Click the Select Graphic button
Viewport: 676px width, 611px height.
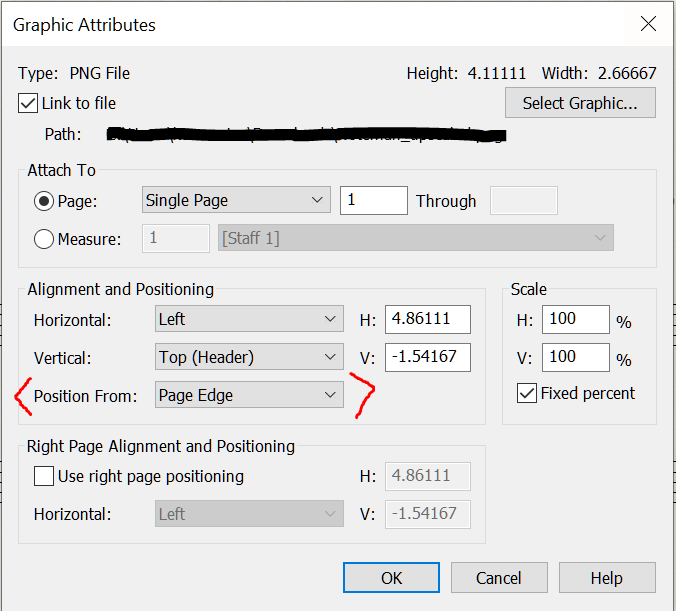(580, 103)
